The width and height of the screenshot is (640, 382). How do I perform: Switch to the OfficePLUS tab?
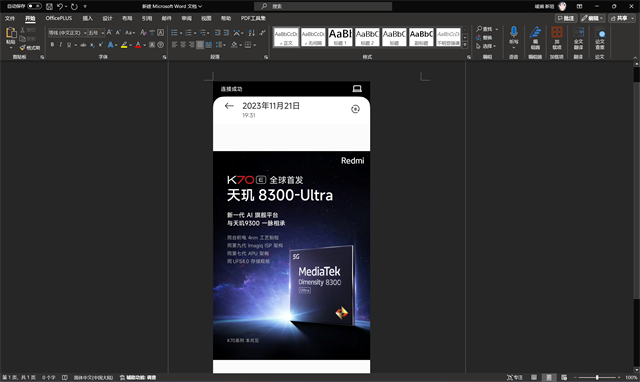[59, 18]
